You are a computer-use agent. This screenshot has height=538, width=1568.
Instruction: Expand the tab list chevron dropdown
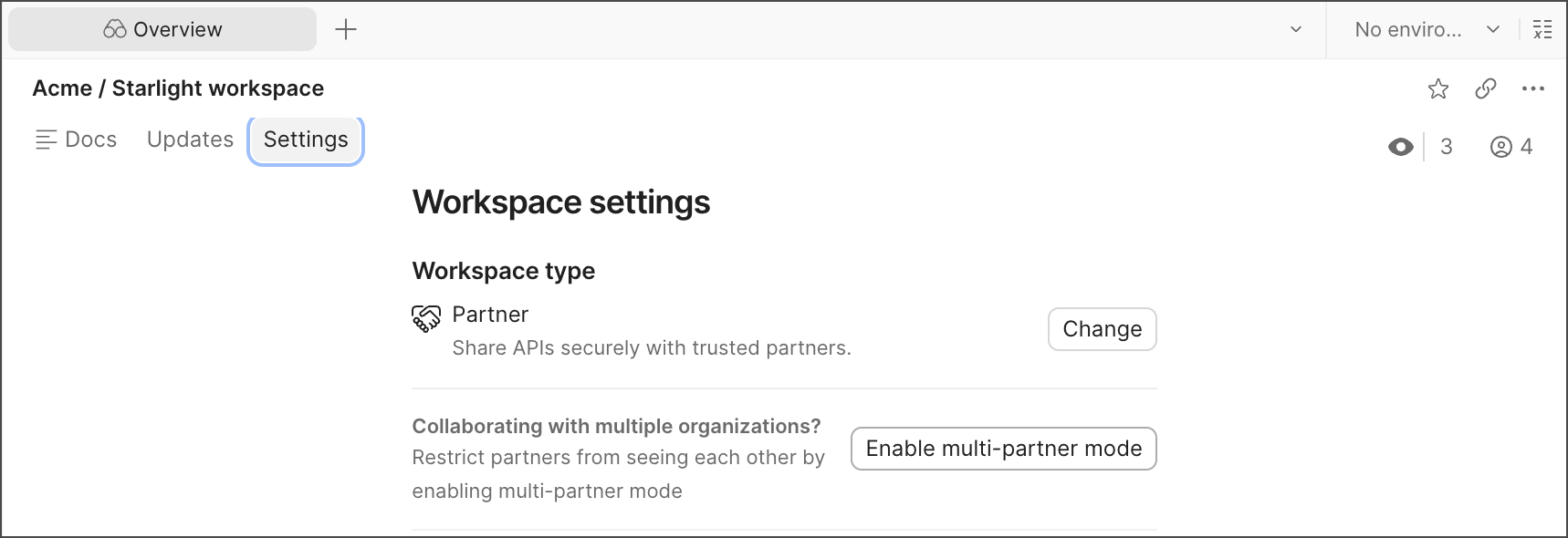pos(1296,29)
